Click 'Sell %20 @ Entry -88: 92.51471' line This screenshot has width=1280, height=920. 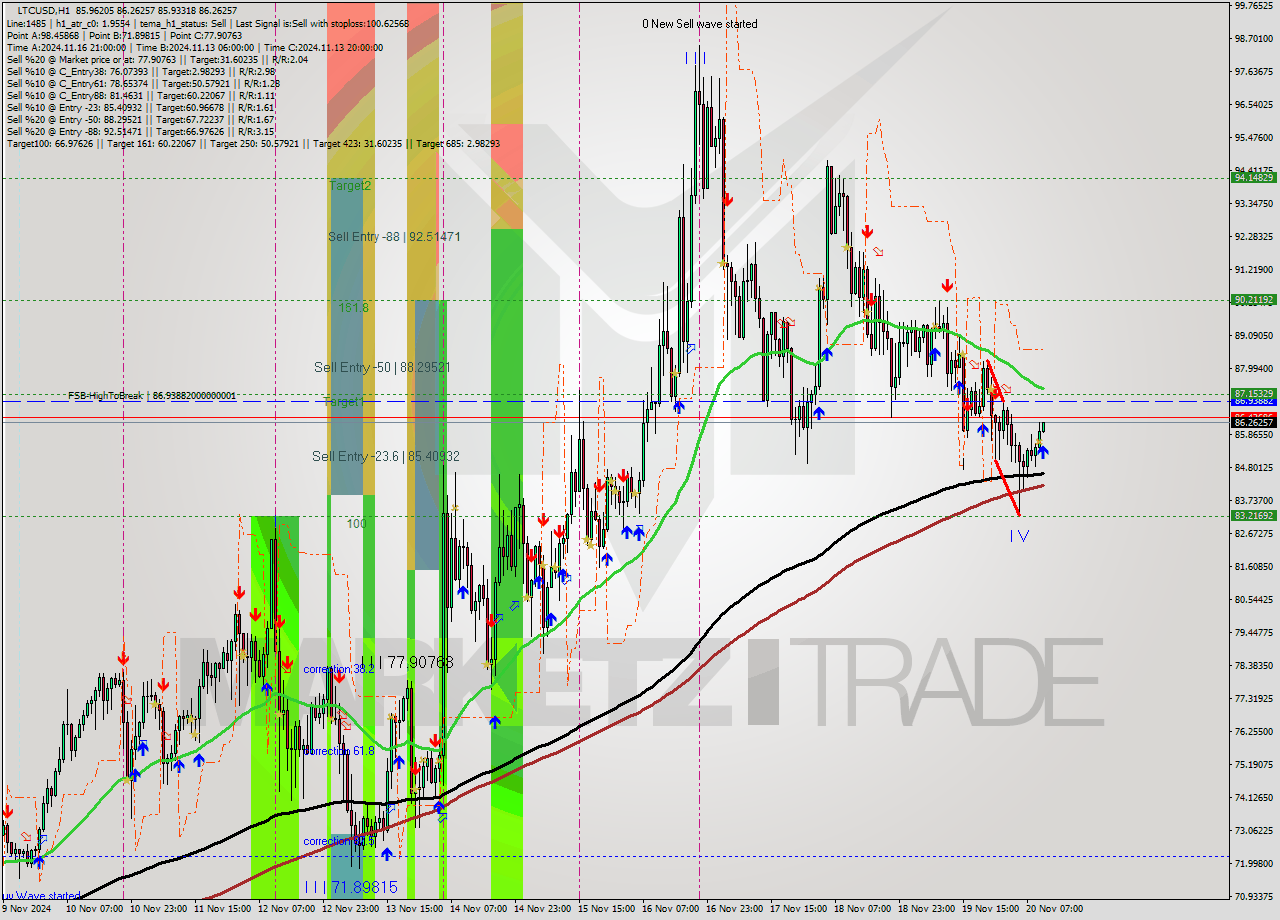(141, 131)
